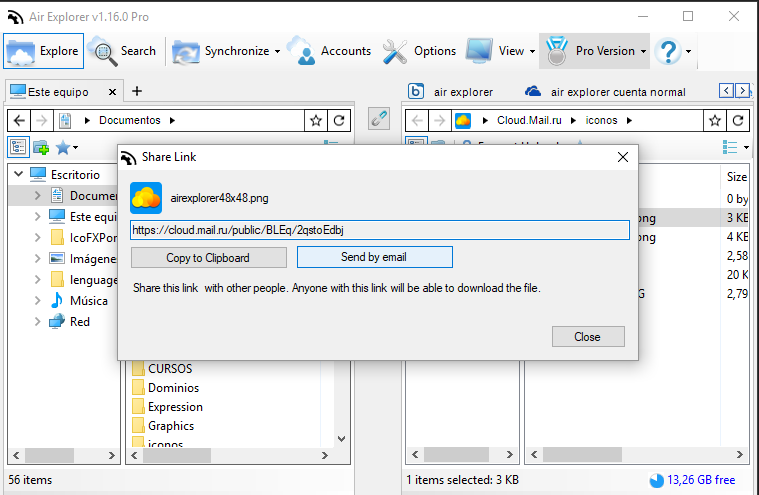This screenshot has width=759, height=495.
Task: Go forward in the right cloud pane
Action: (440, 120)
